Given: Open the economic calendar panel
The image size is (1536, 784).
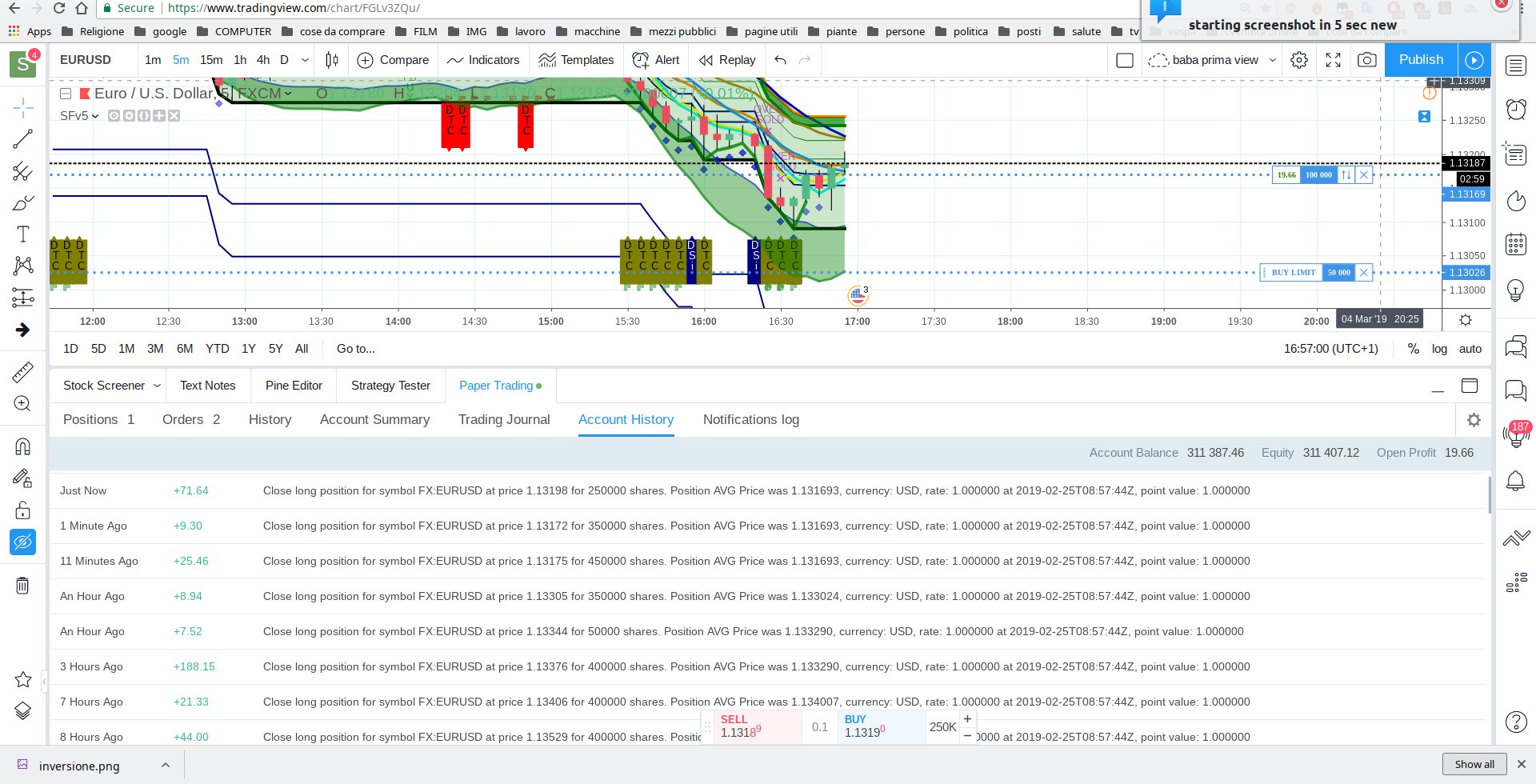Looking at the screenshot, I should (1516, 244).
